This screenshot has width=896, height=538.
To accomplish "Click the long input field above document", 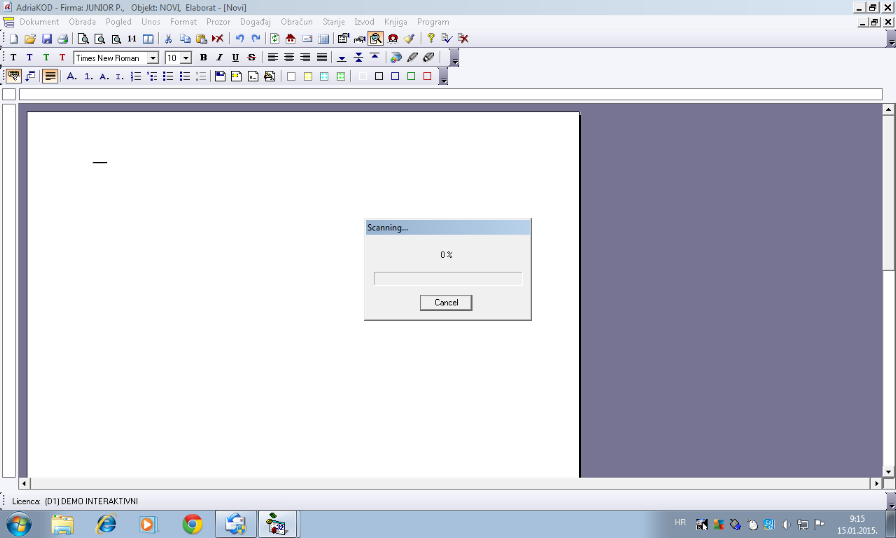I will click(x=451, y=94).
